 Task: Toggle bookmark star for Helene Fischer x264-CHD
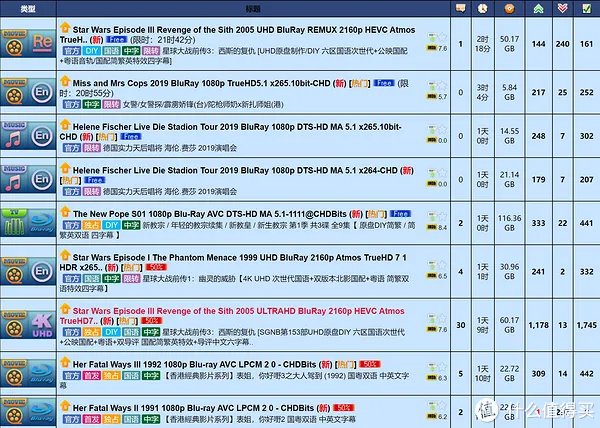point(441,172)
